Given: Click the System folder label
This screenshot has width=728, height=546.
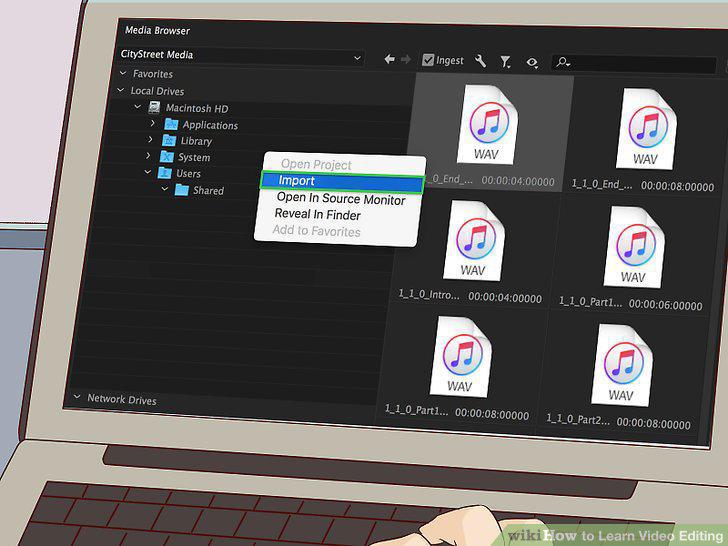Looking at the screenshot, I should click(x=194, y=157).
